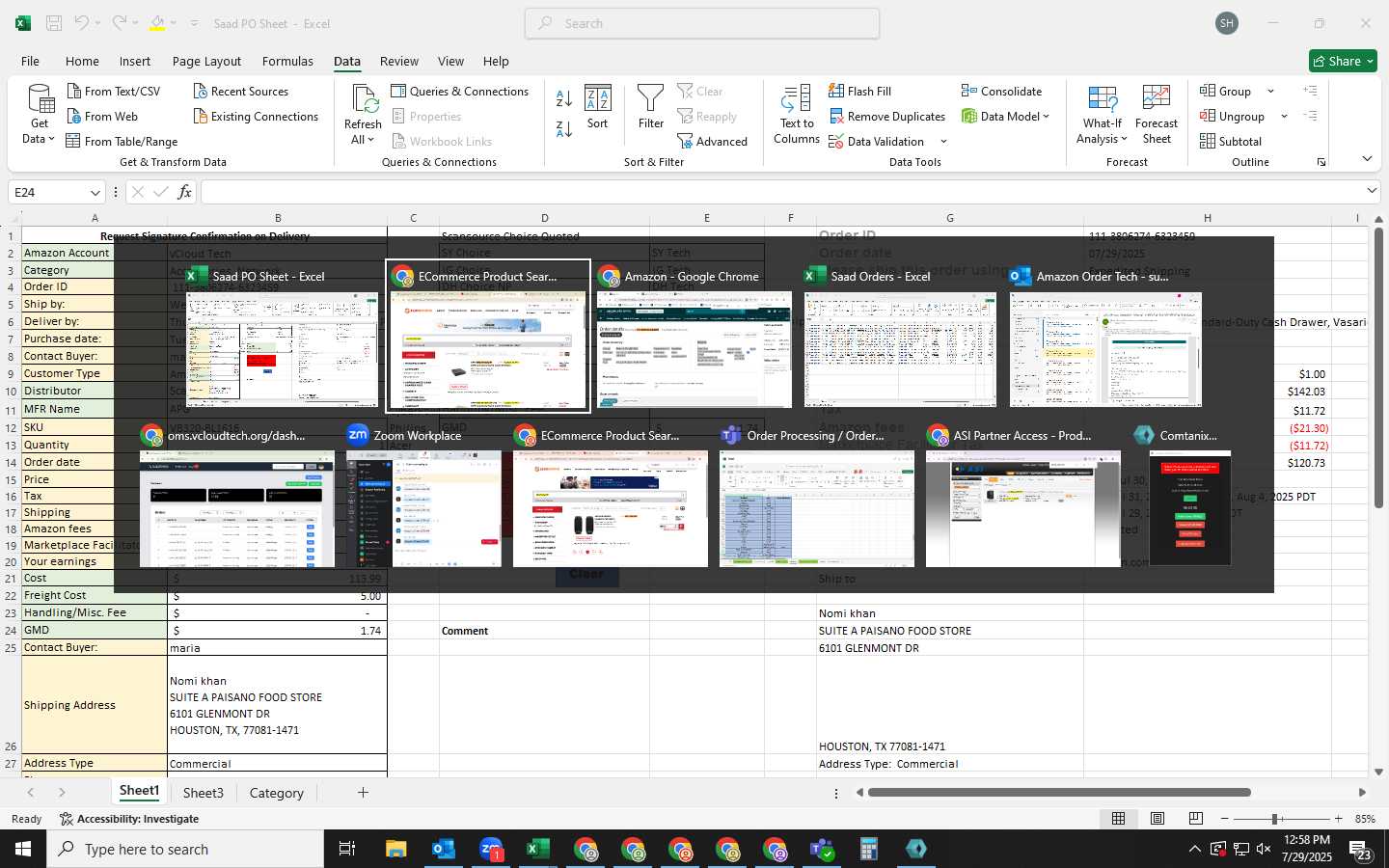Open Microsoft Teams from taskbar
Screen dimensions: 1389x868
822,849
